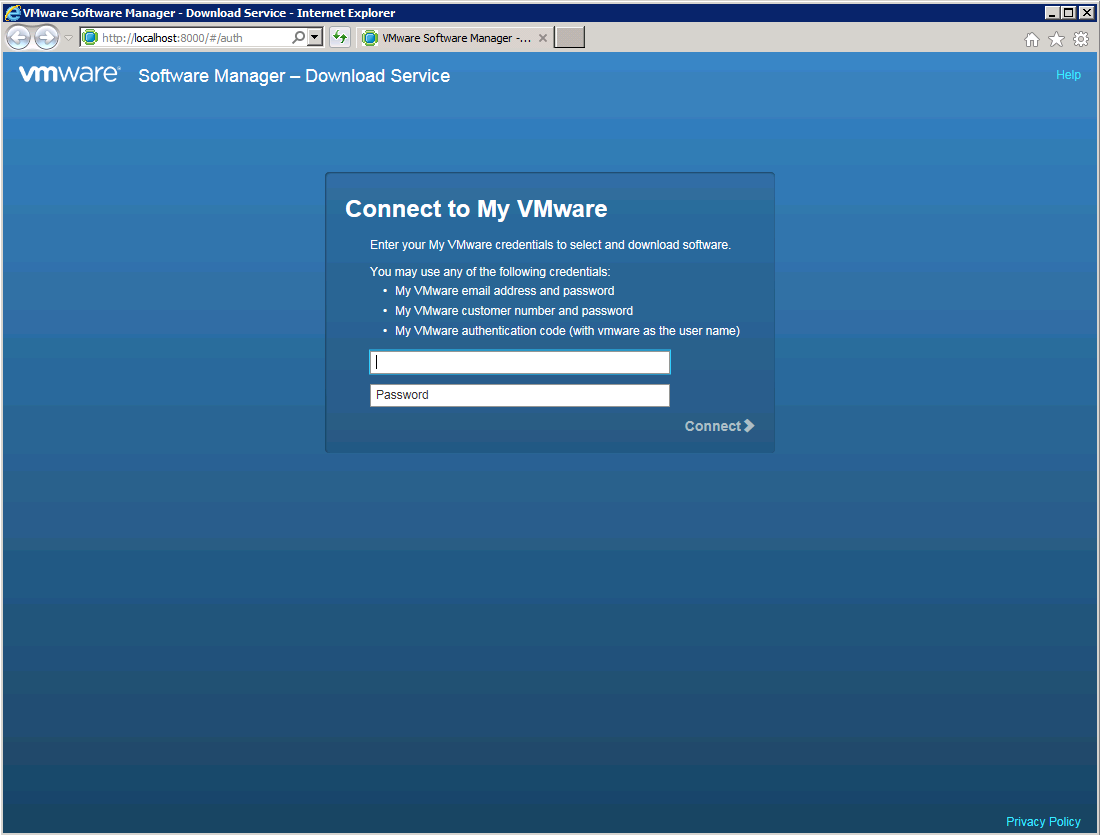Click the Password input field

point(519,395)
